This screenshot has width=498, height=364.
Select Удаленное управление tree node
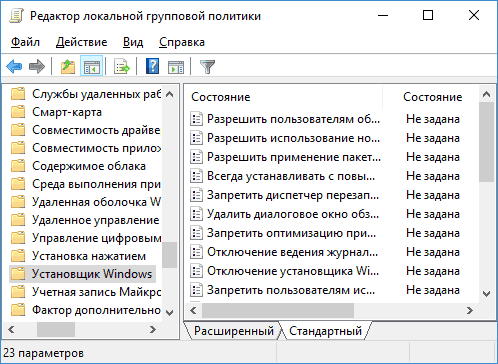point(96,220)
